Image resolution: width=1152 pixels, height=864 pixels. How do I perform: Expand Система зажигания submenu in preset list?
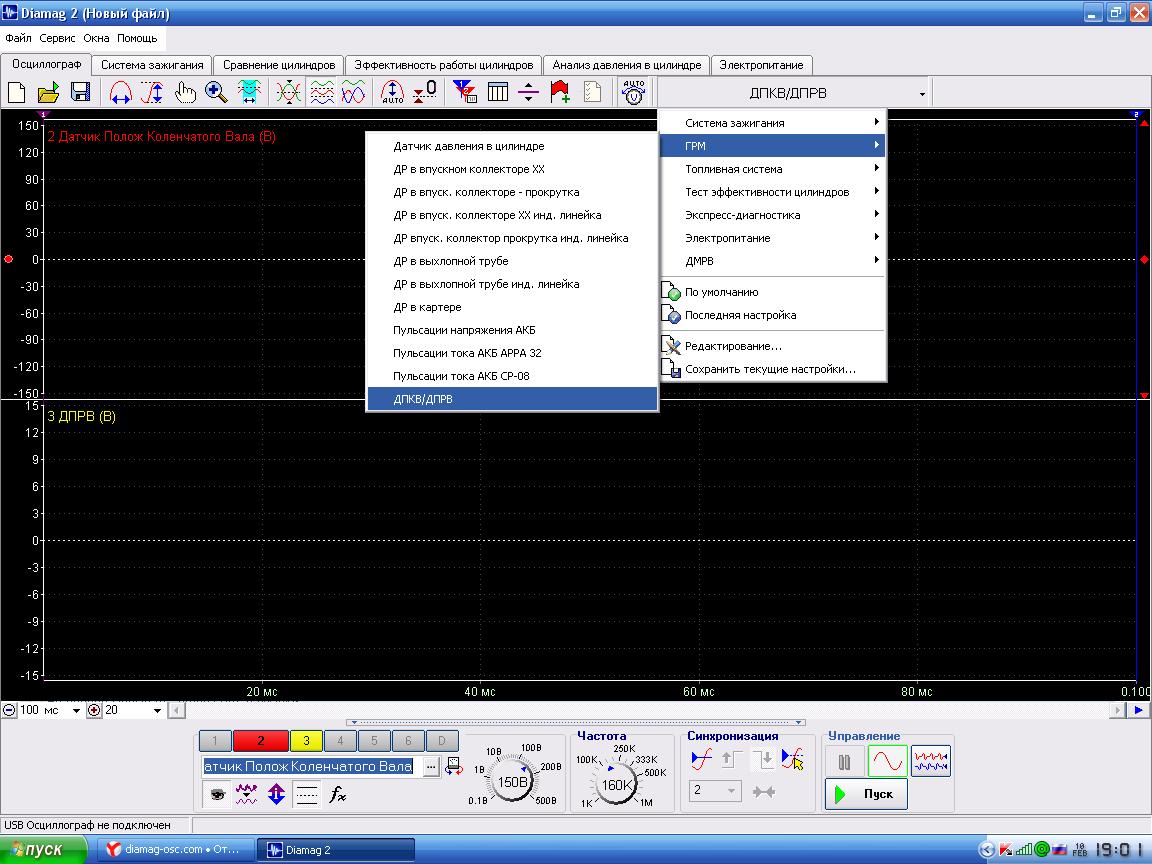coord(773,123)
